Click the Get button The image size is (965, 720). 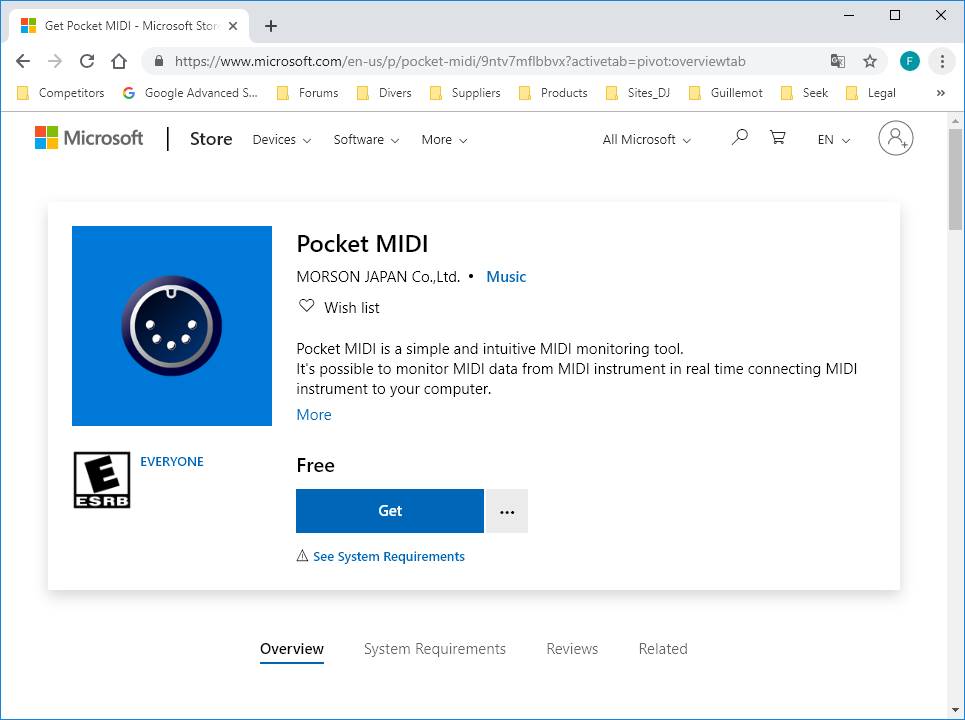tap(390, 511)
